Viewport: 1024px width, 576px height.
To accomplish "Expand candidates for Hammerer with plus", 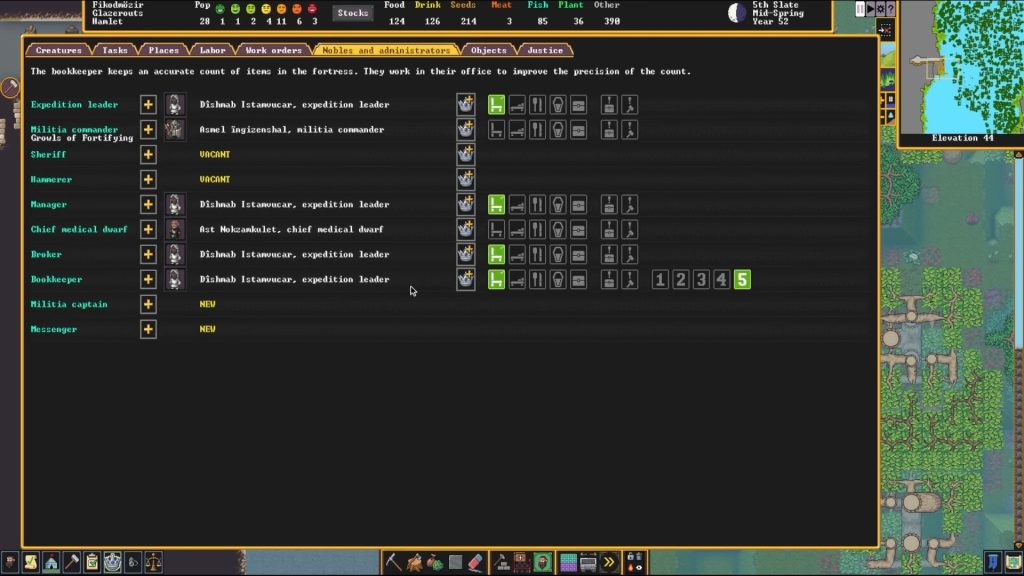I will coord(148,179).
